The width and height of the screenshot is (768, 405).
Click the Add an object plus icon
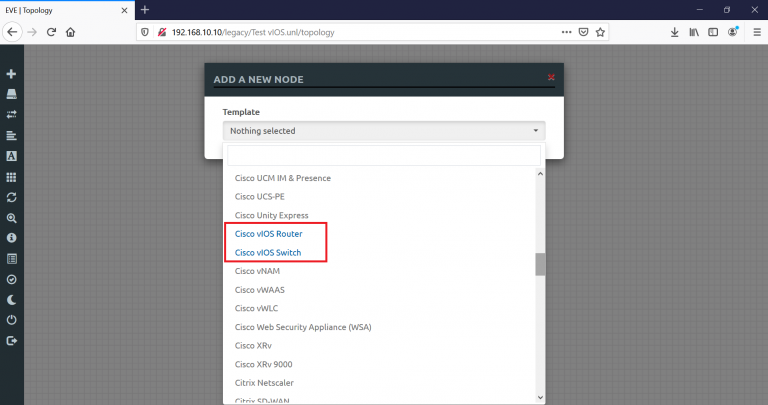tap(11, 74)
